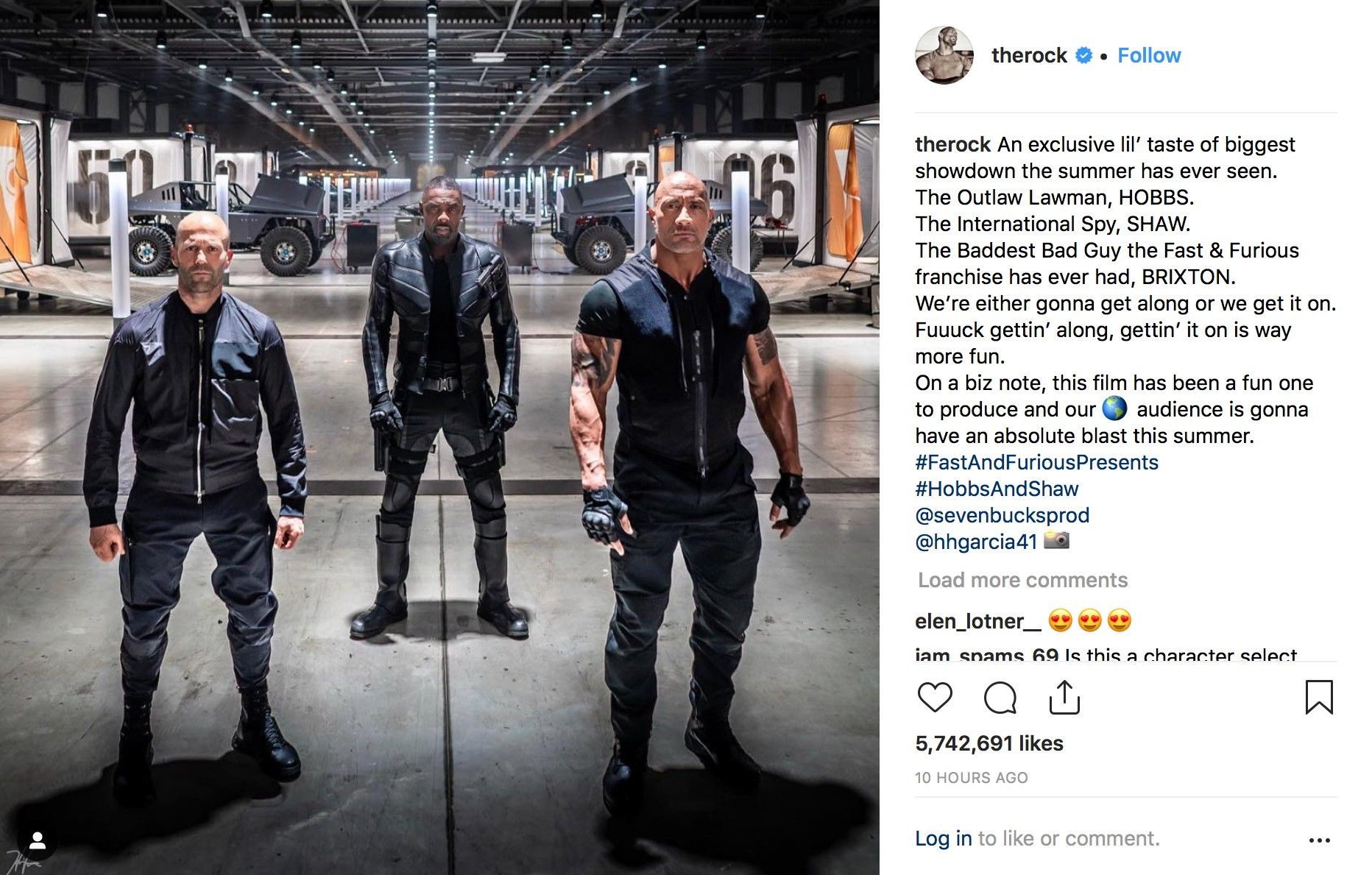Click the verified badge next to therock

[1083, 55]
